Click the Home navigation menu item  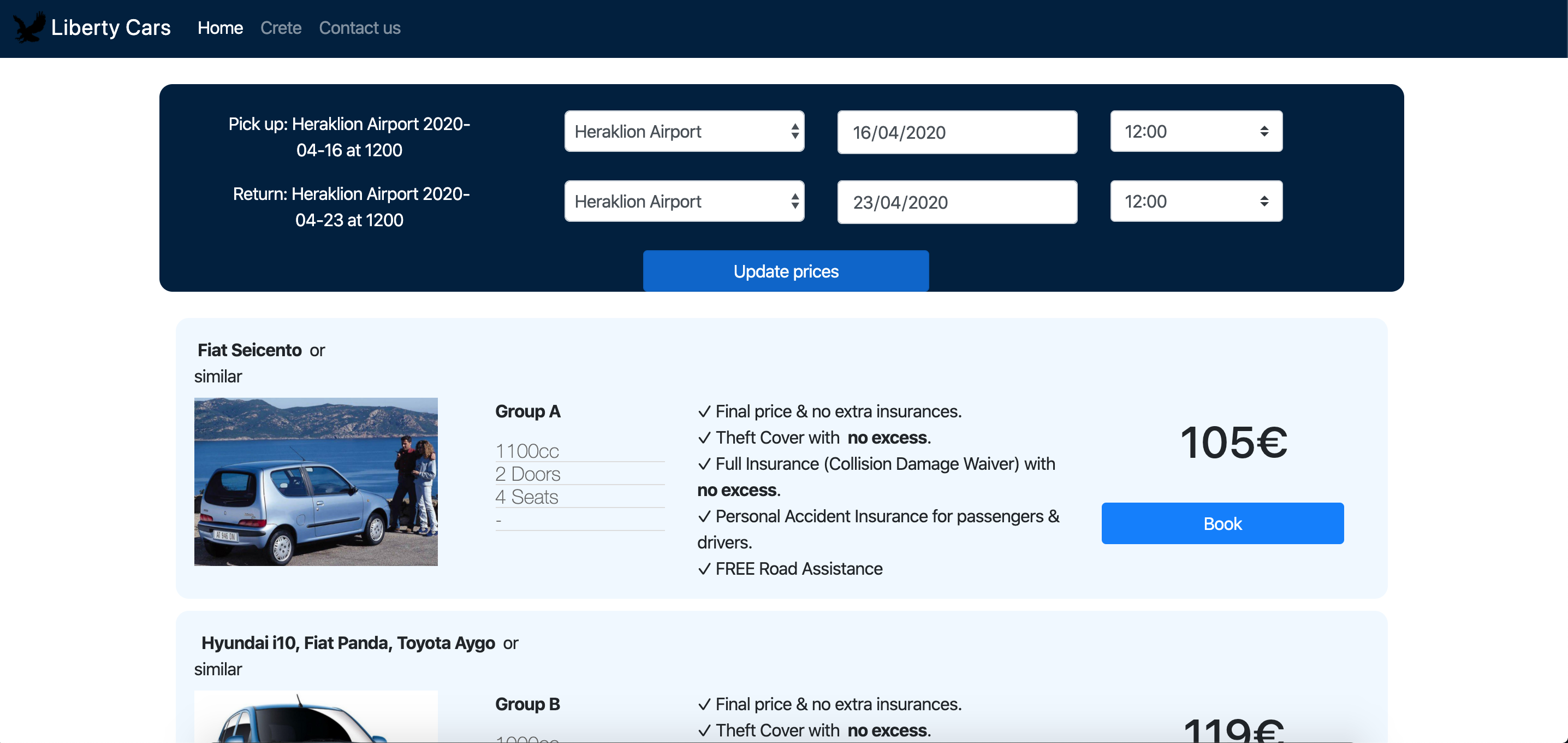(220, 27)
